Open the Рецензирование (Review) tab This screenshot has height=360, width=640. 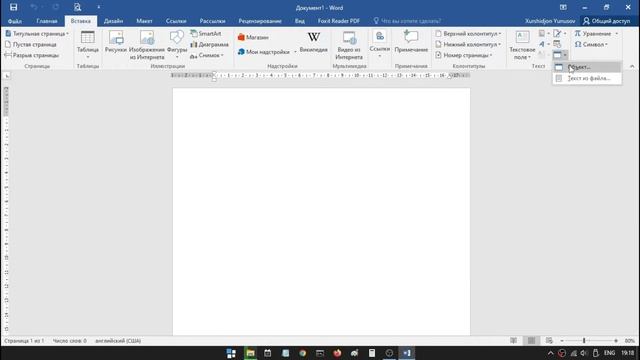(x=260, y=21)
